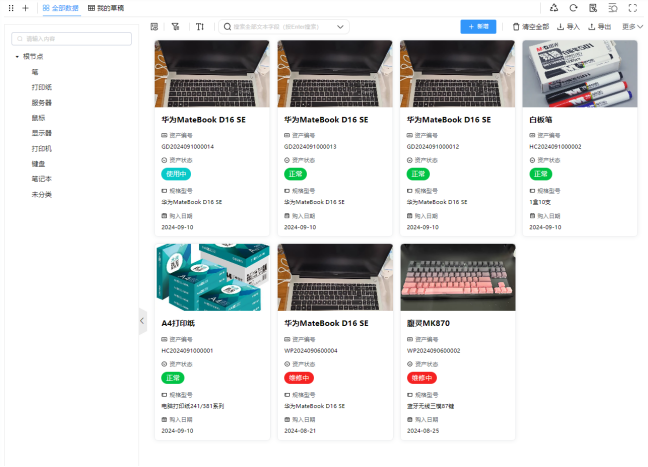
Task: Collapse the left sidebar with arrow handle
Action: (x=141, y=319)
